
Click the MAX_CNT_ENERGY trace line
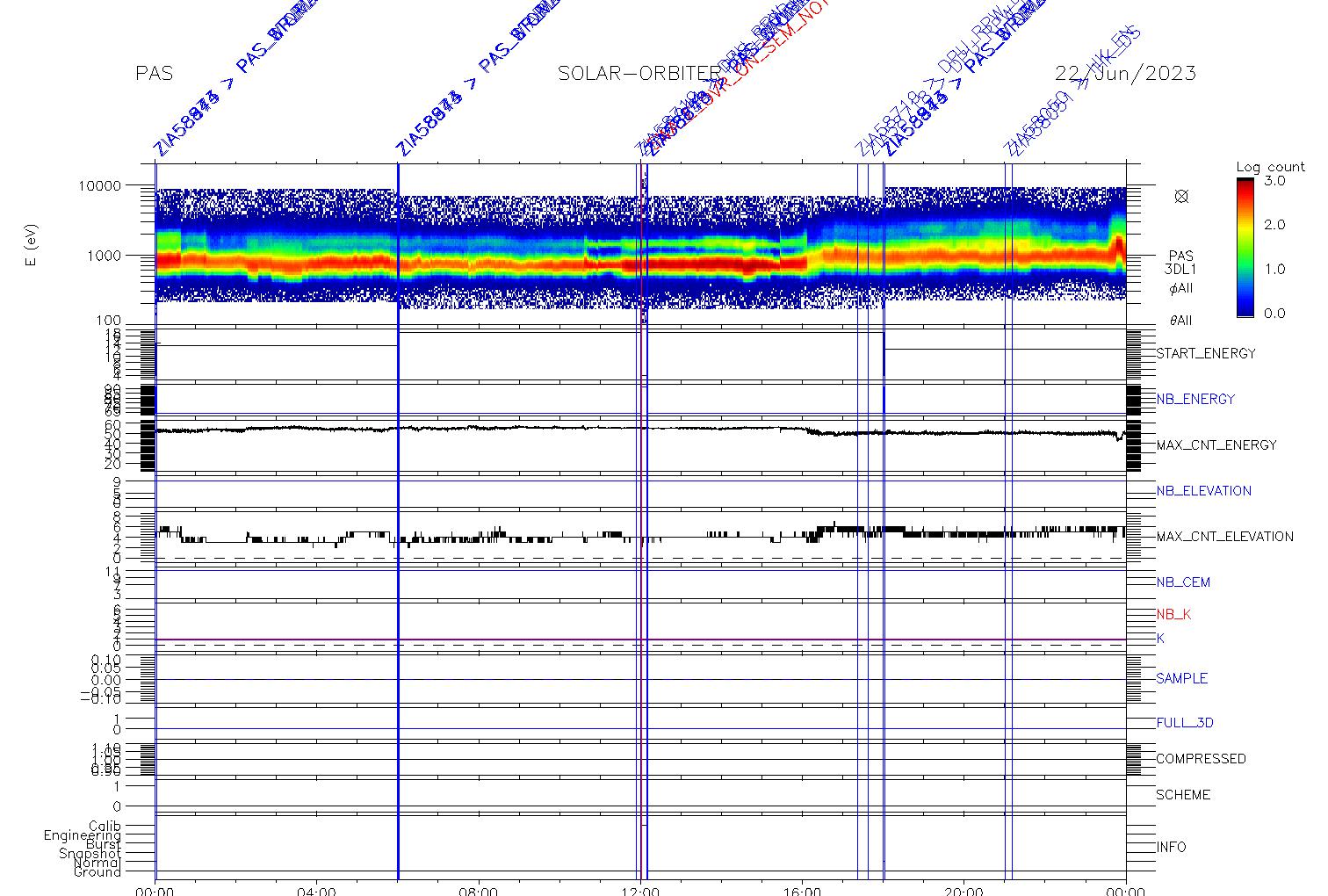pos(640,429)
